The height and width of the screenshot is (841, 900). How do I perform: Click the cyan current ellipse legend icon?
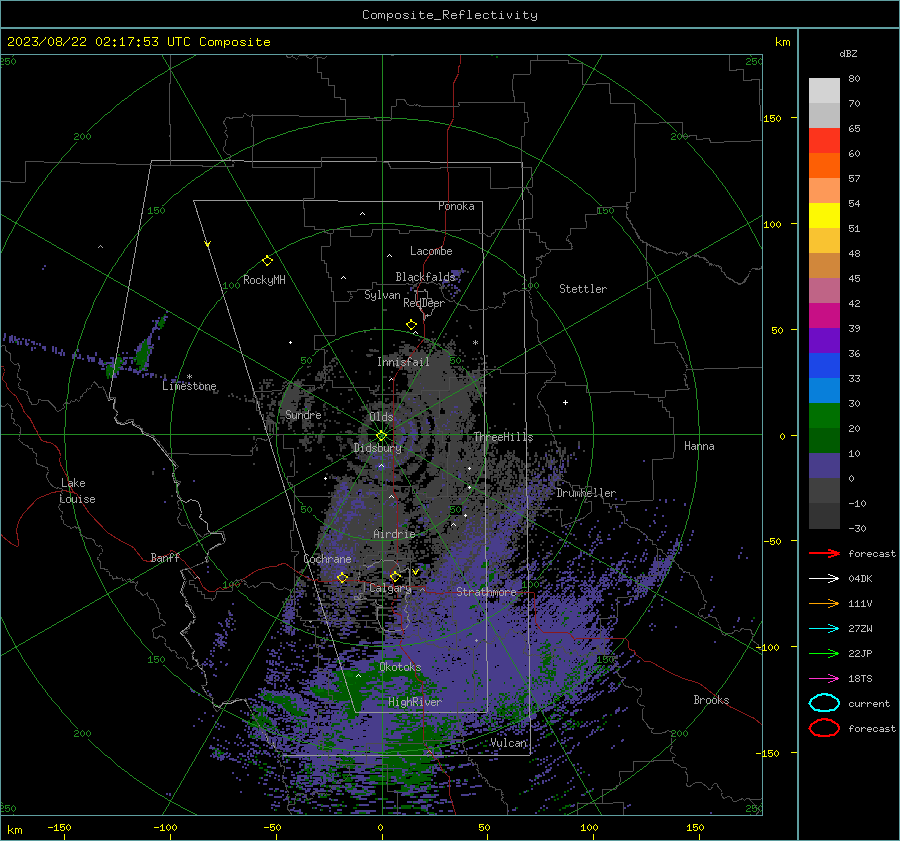point(824,703)
